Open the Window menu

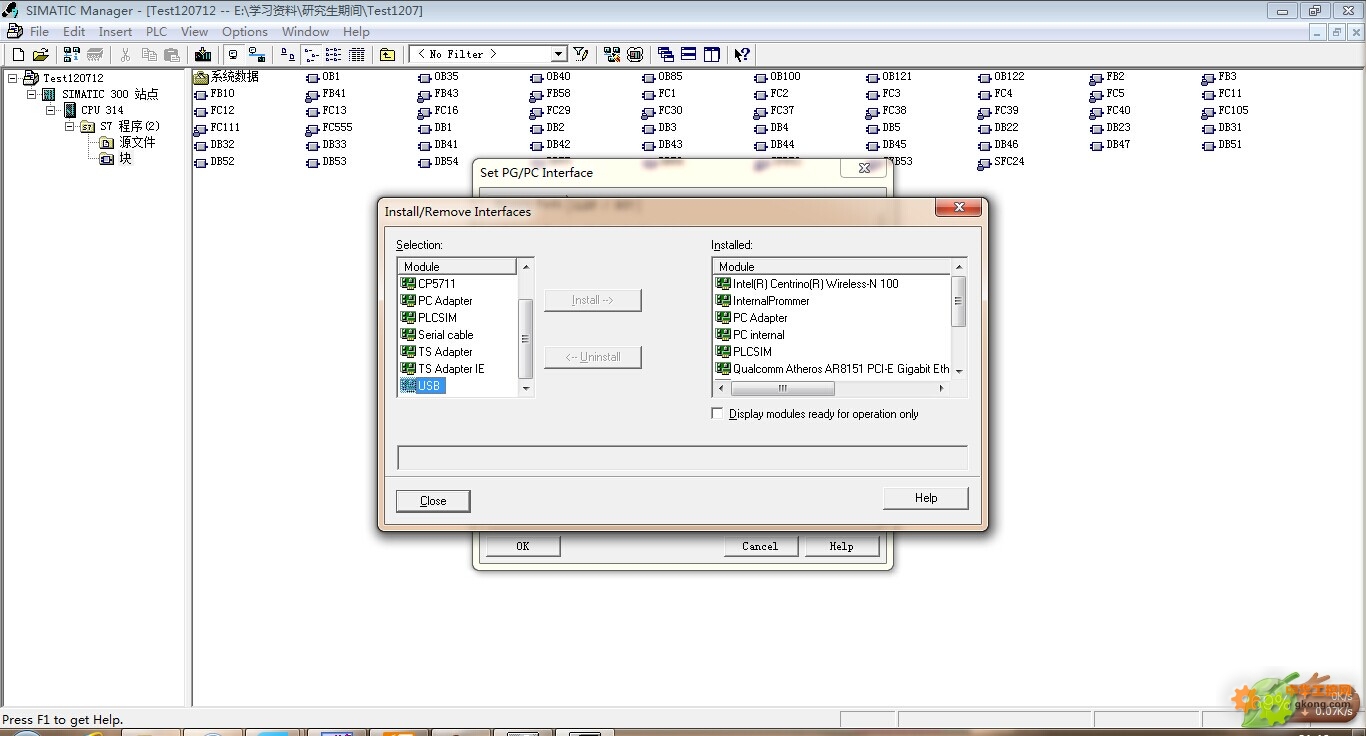(x=305, y=31)
